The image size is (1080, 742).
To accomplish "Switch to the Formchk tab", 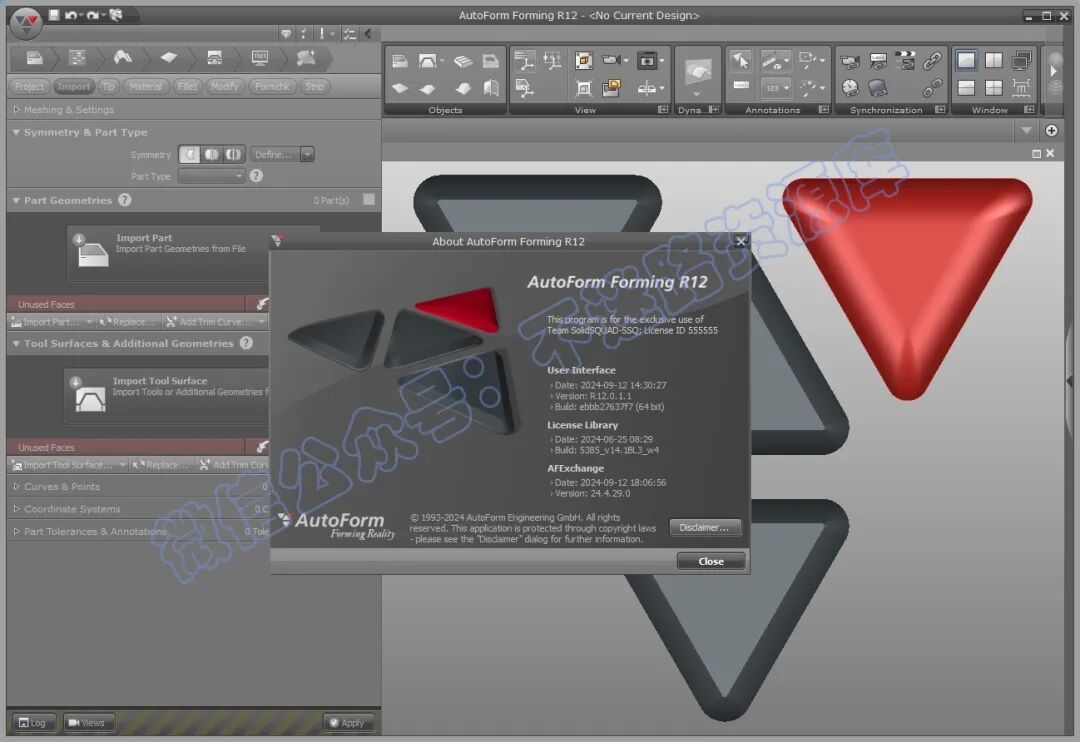I will pos(272,87).
